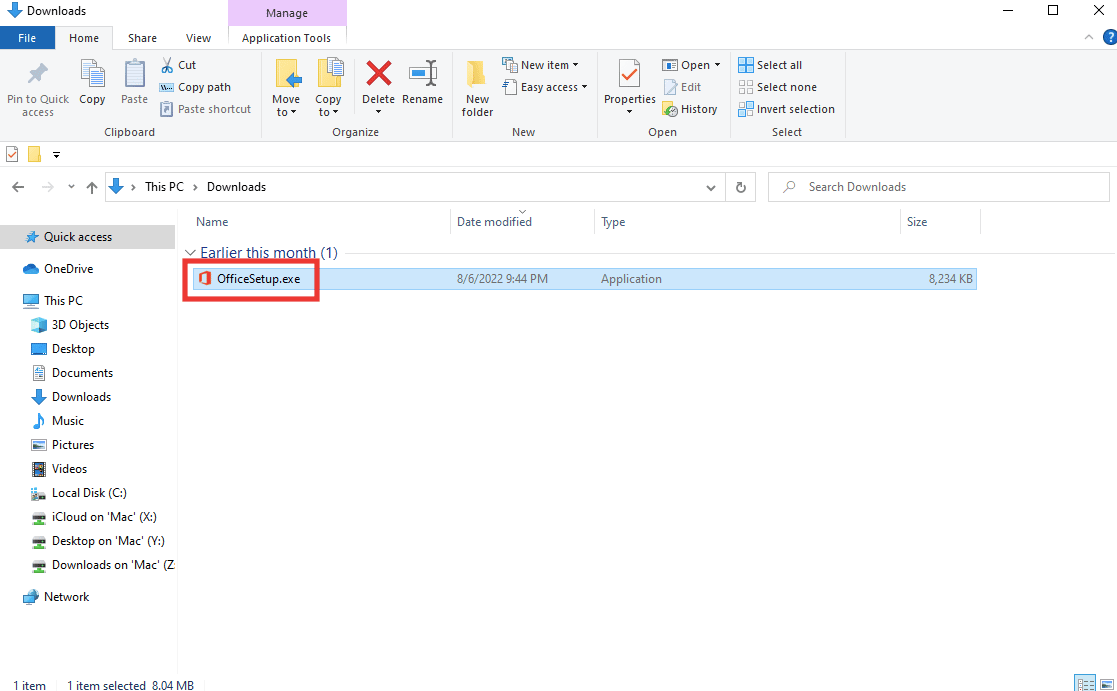Open the Application Tools contextual tab
This screenshot has width=1117, height=691.
[x=287, y=36]
